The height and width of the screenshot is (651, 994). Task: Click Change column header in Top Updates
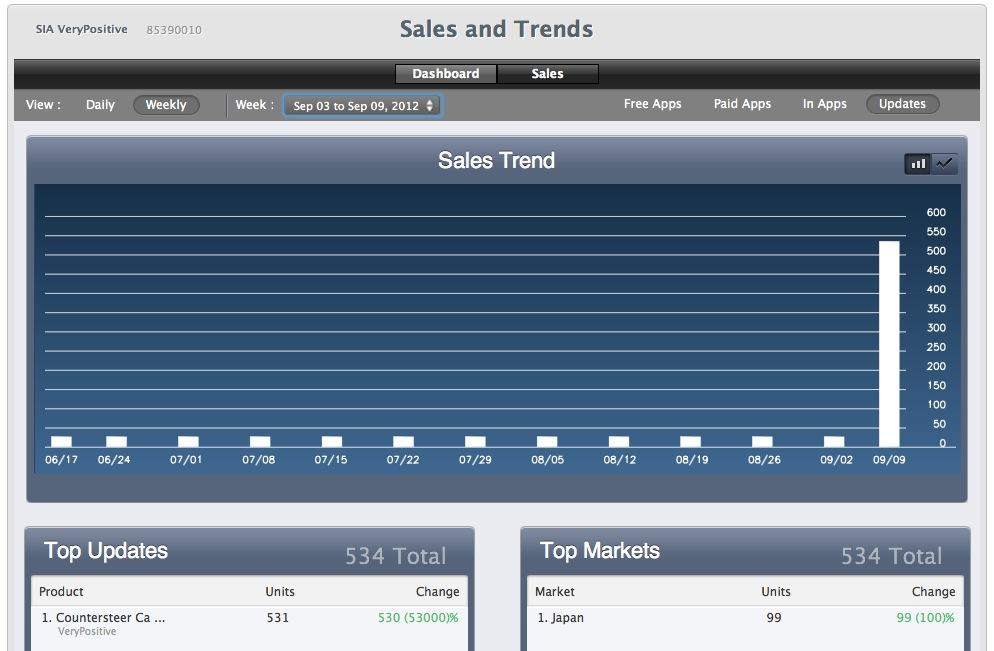click(x=437, y=591)
